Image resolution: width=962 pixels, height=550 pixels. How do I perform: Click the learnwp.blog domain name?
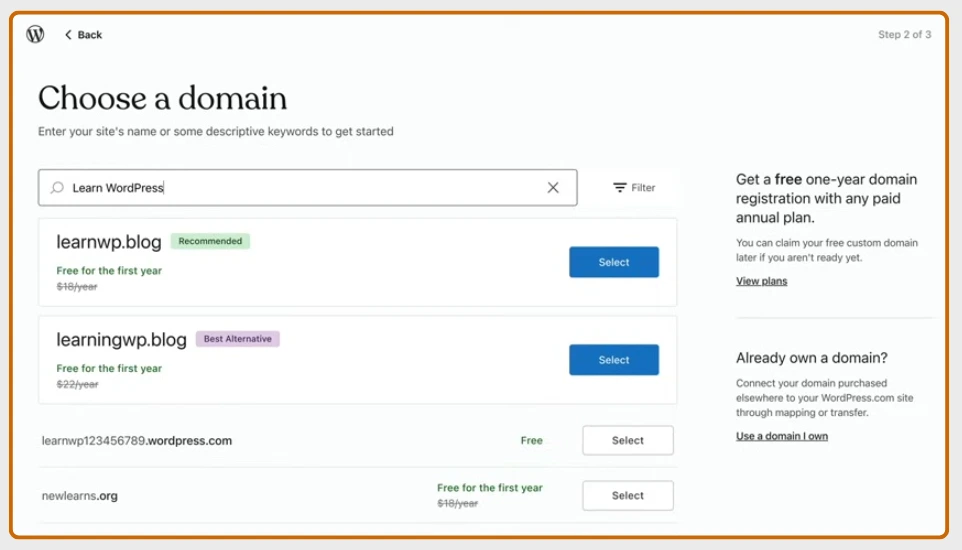tap(109, 242)
